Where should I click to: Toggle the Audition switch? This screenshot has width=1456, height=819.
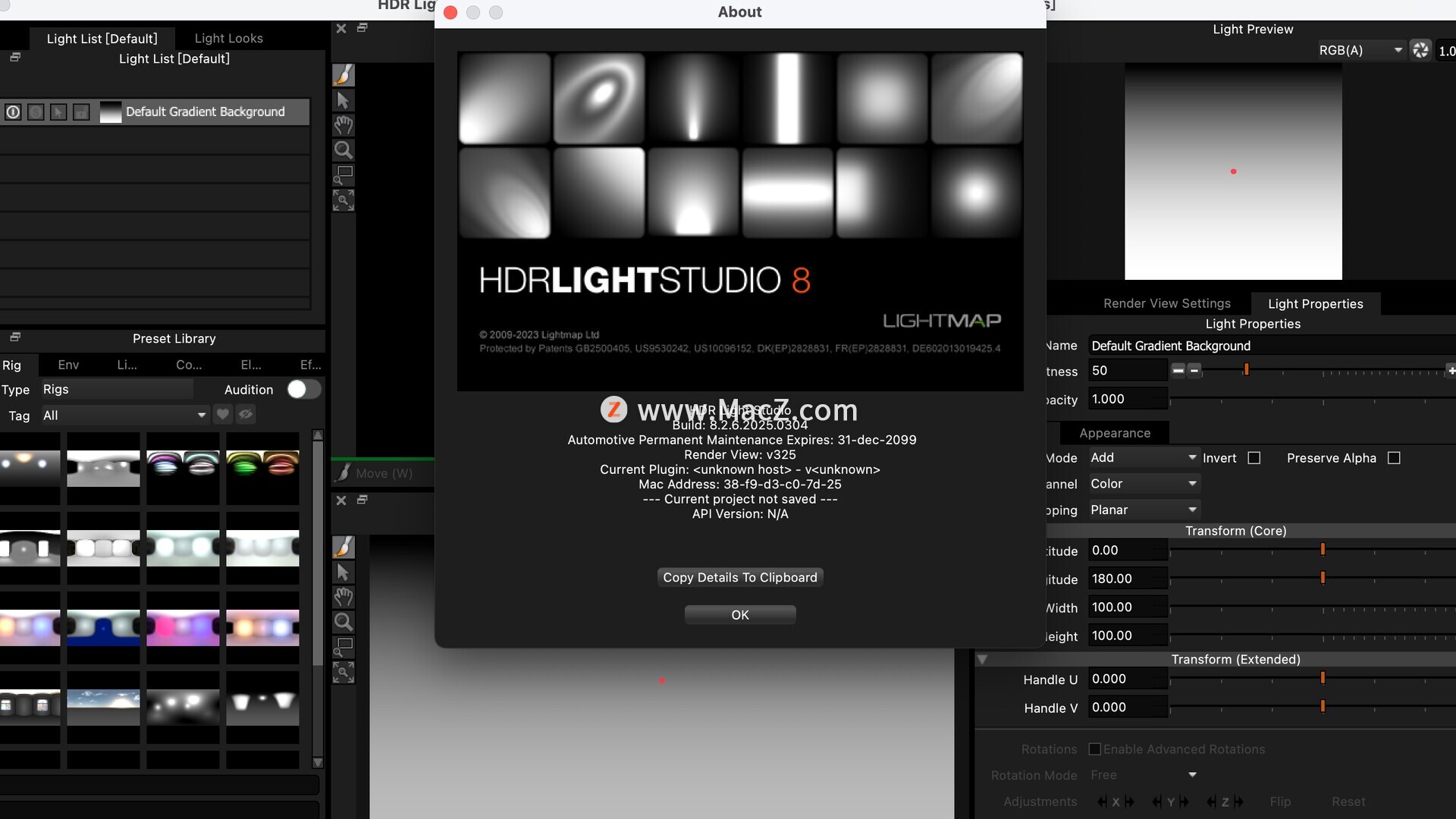(x=303, y=389)
